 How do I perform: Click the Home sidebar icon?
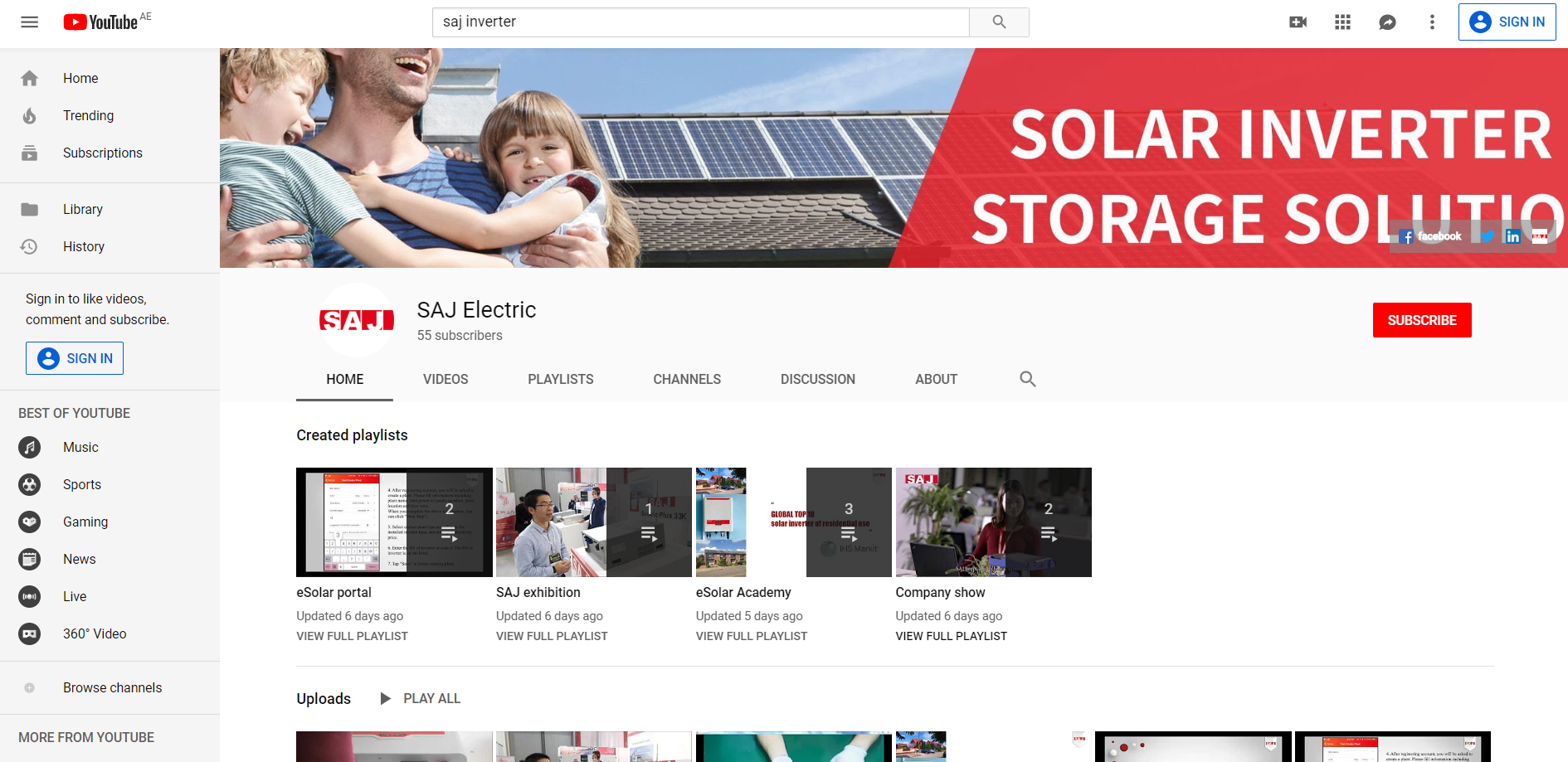pos(30,78)
